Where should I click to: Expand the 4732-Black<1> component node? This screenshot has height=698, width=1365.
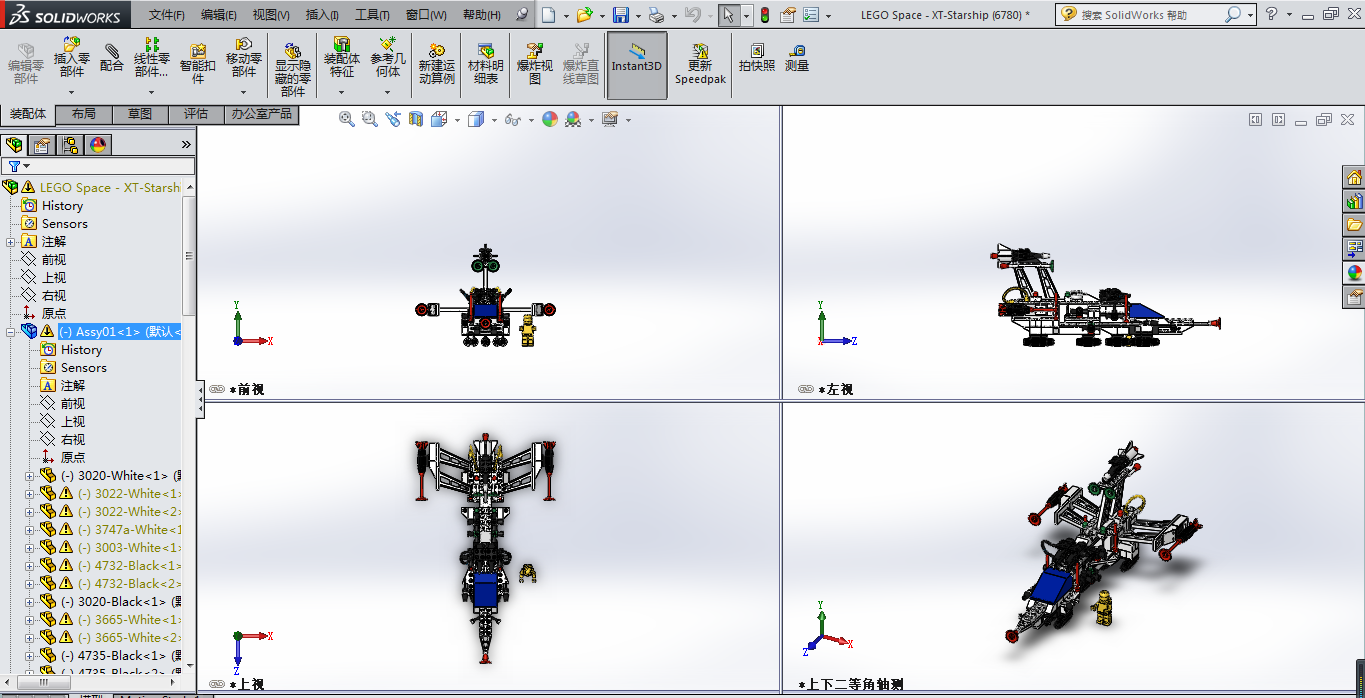pyautogui.click(x=29, y=566)
